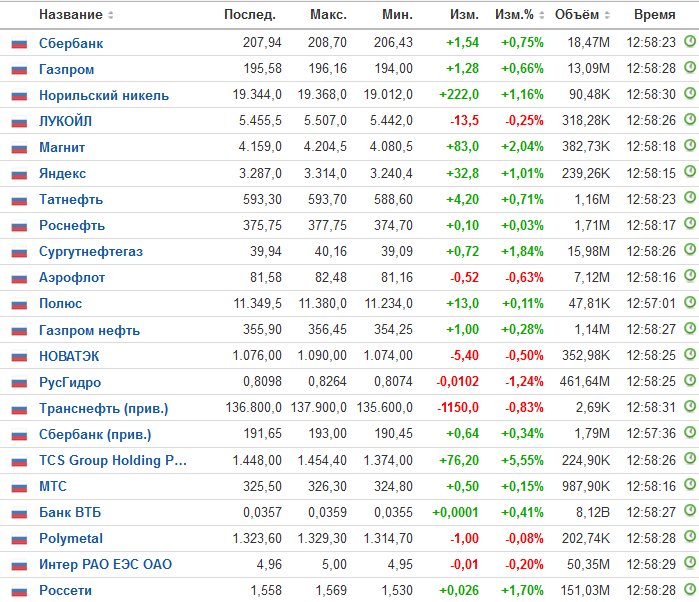699x602 pixels.
Task: Click the clock icon in НОВАТЭК row
Action: coord(690,354)
